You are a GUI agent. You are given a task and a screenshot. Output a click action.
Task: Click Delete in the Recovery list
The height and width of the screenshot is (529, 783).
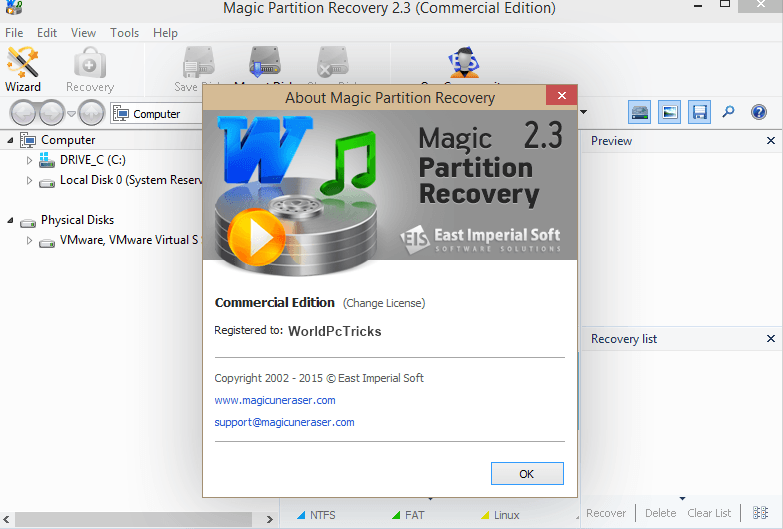point(661,513)
